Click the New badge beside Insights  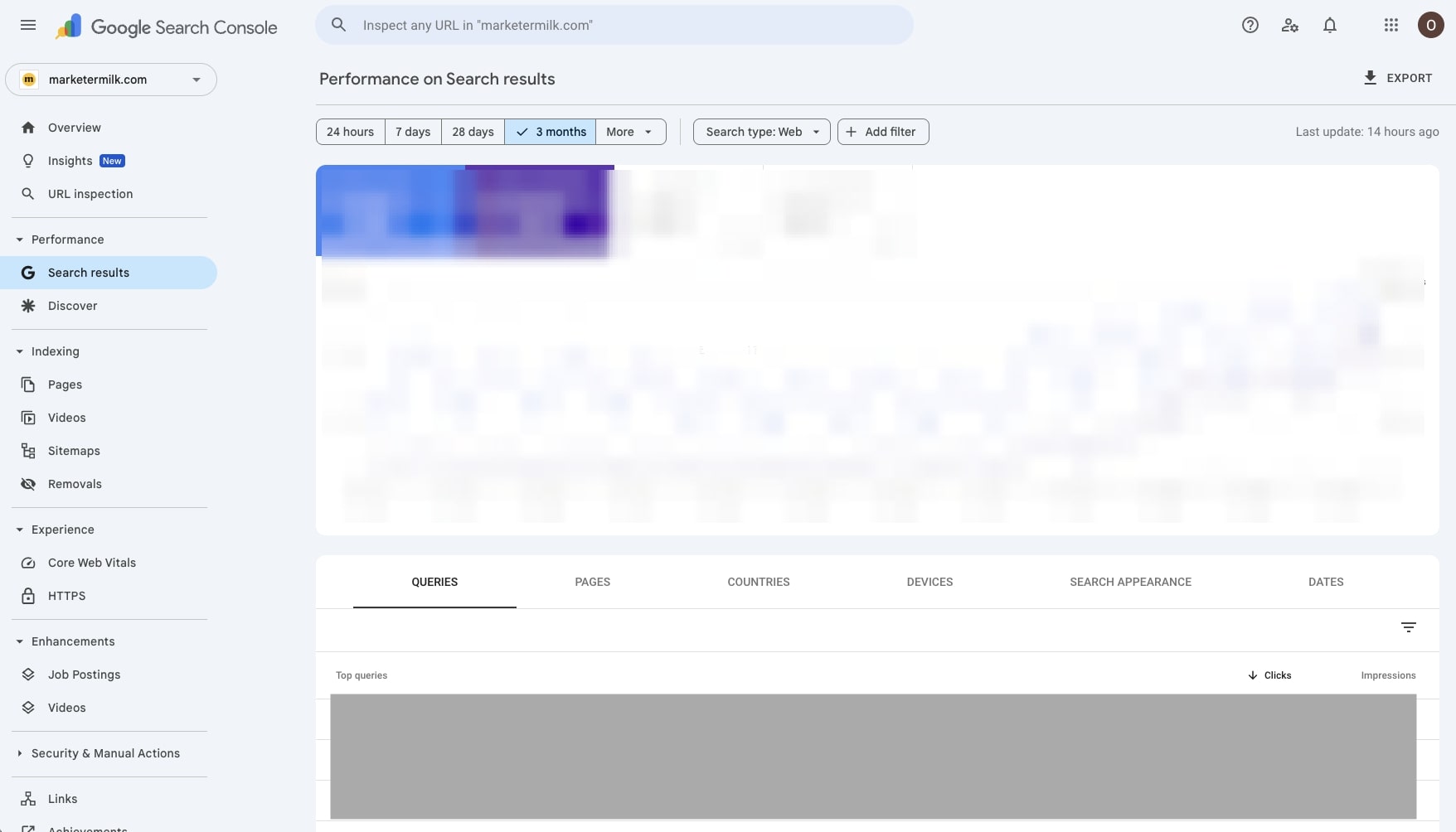click(112, 161)
